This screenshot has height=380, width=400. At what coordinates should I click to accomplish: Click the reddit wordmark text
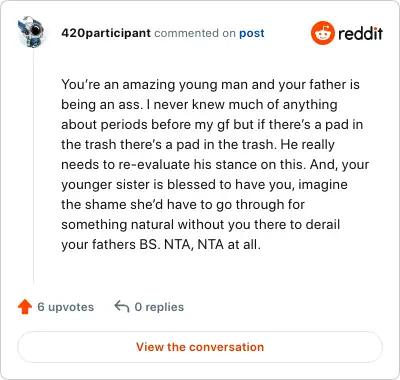(x=360, y=33)
